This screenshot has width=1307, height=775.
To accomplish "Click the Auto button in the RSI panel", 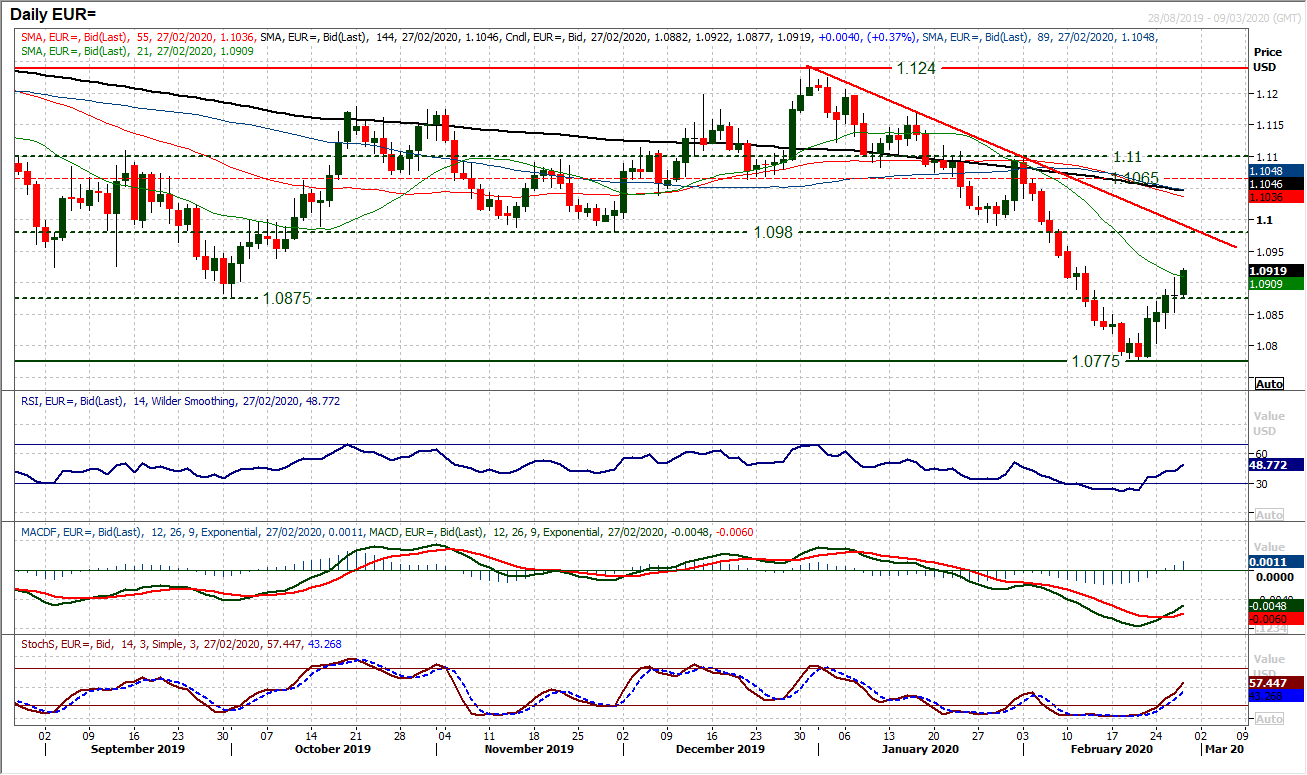I will coord(1268,514).
